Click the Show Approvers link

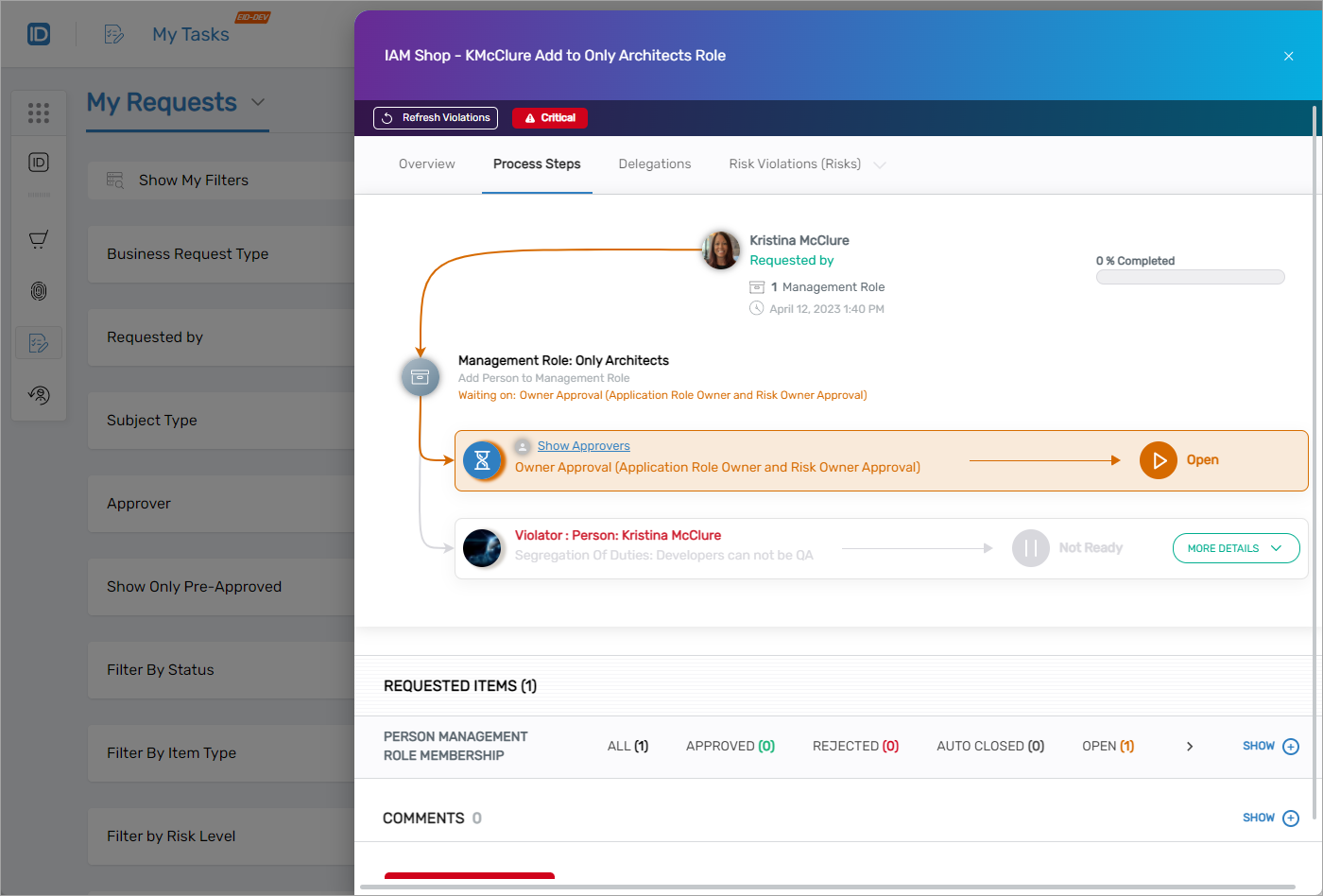[x=583, y=445]
